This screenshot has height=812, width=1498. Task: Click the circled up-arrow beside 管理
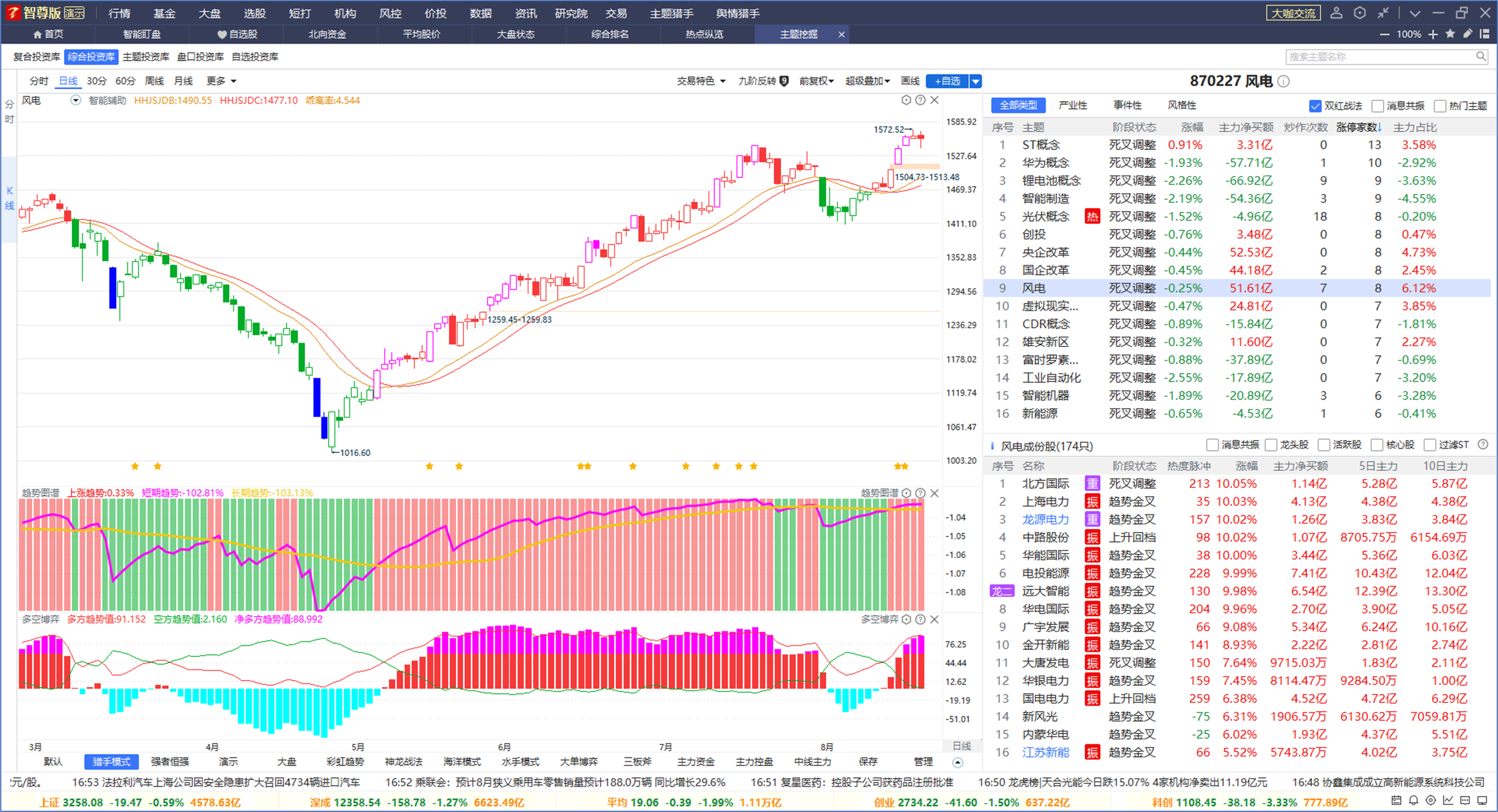tap(958, 762)
